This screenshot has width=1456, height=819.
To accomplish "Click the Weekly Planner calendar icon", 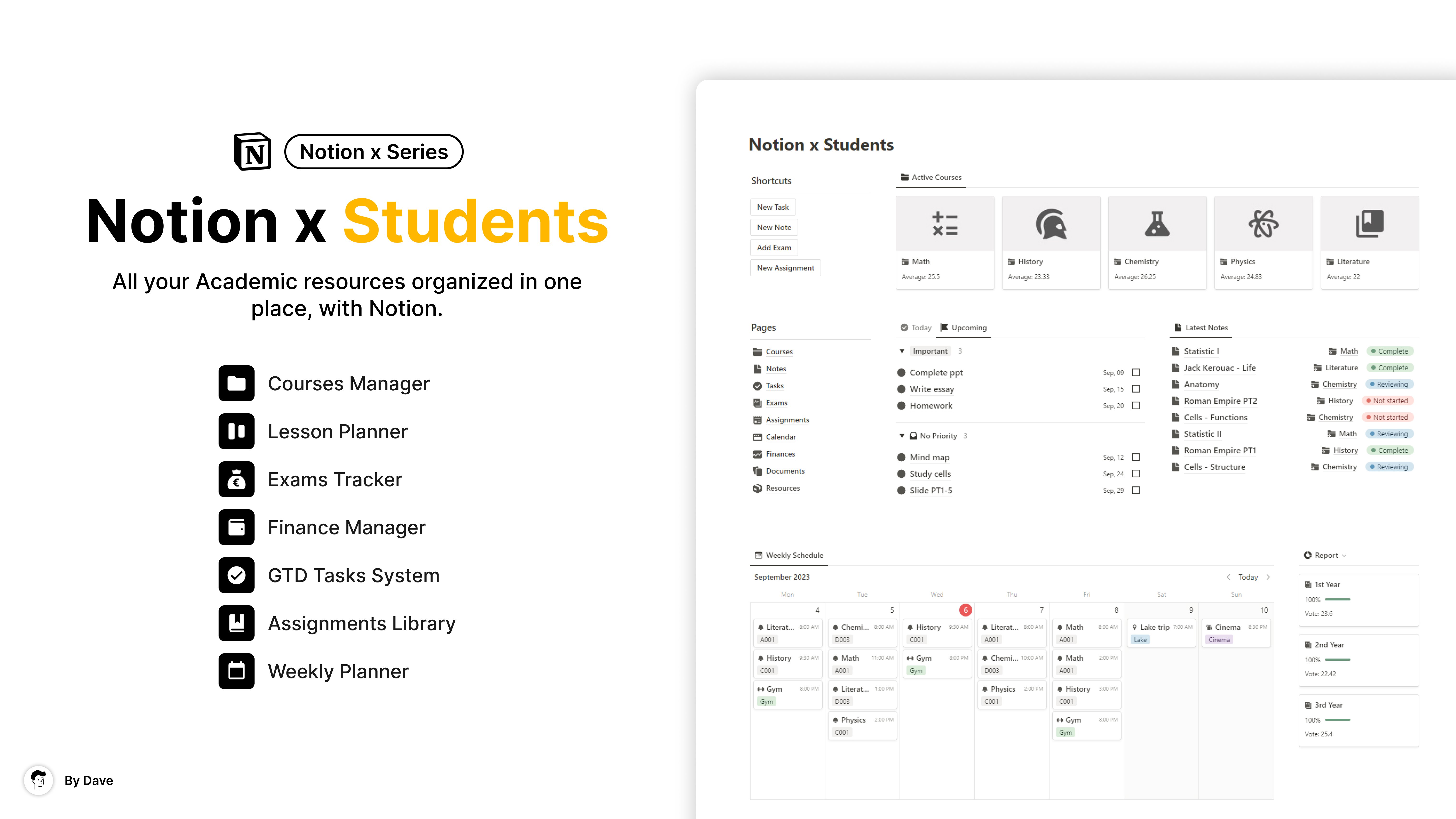I will click(236, 671).
